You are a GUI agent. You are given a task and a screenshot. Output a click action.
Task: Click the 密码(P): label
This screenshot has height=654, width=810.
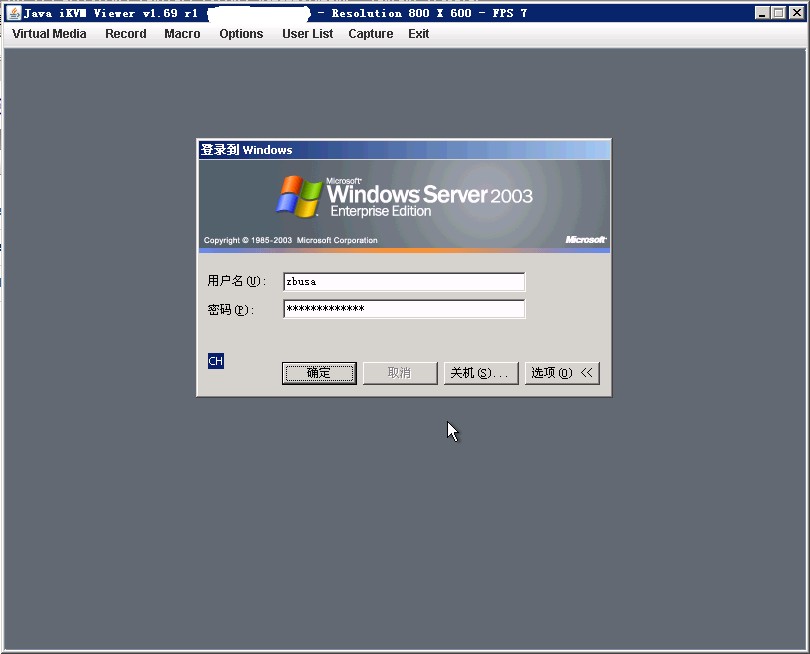pyautogui.click(x=231, y=309)
